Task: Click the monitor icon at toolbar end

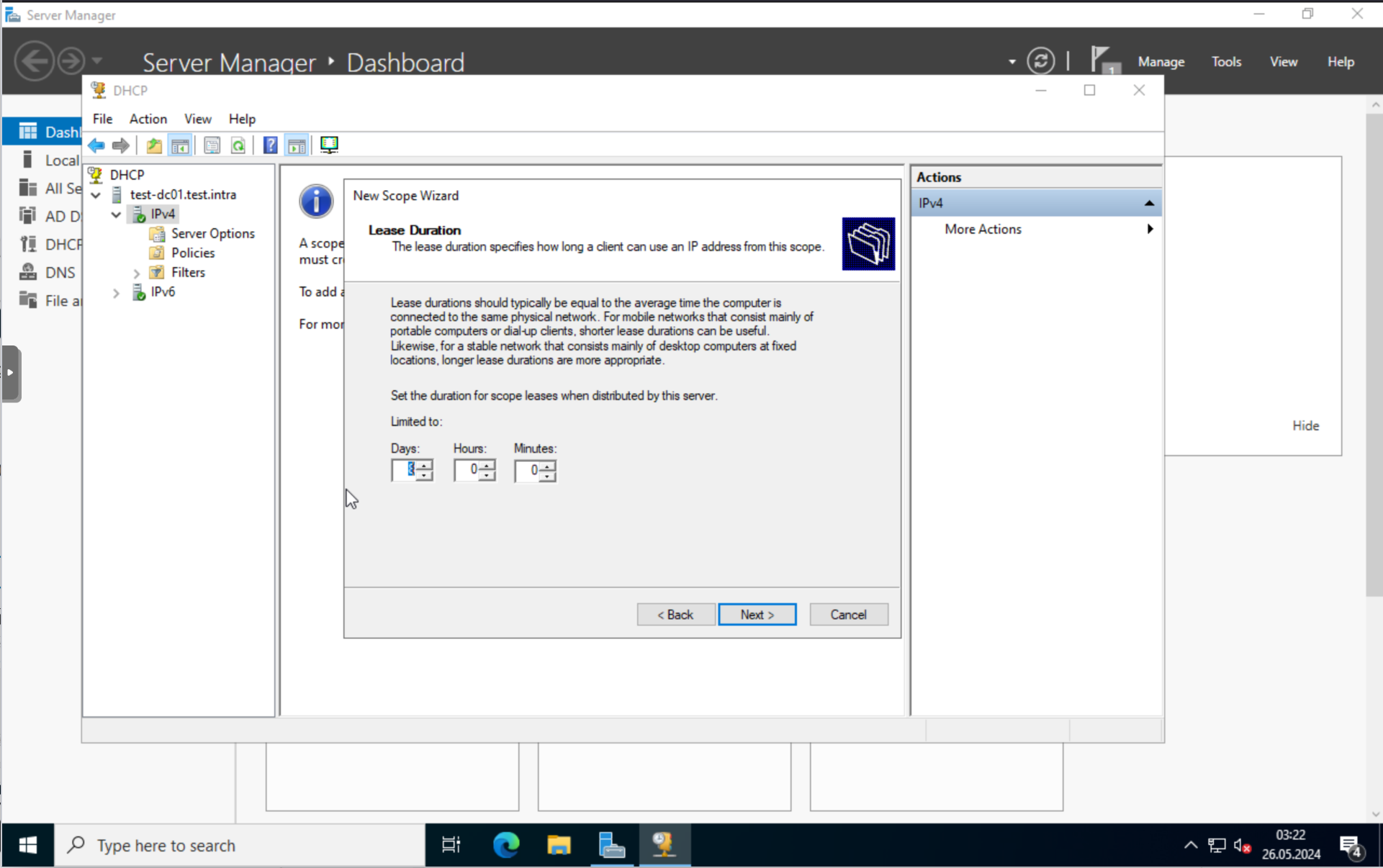Action: (x=329, y=145)
